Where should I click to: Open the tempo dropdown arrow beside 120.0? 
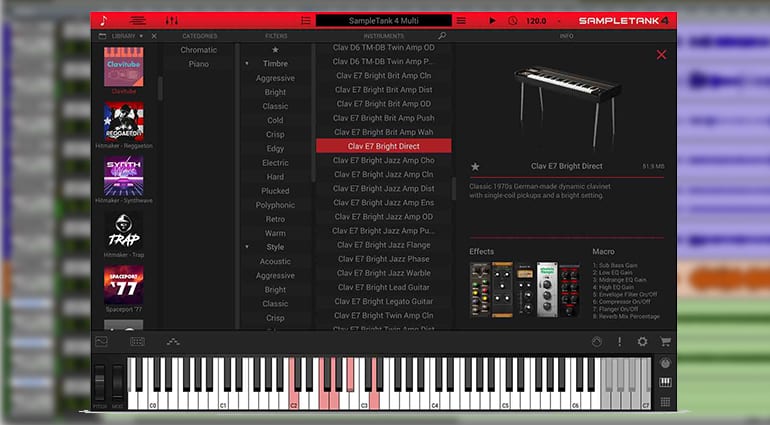point(559,21)
